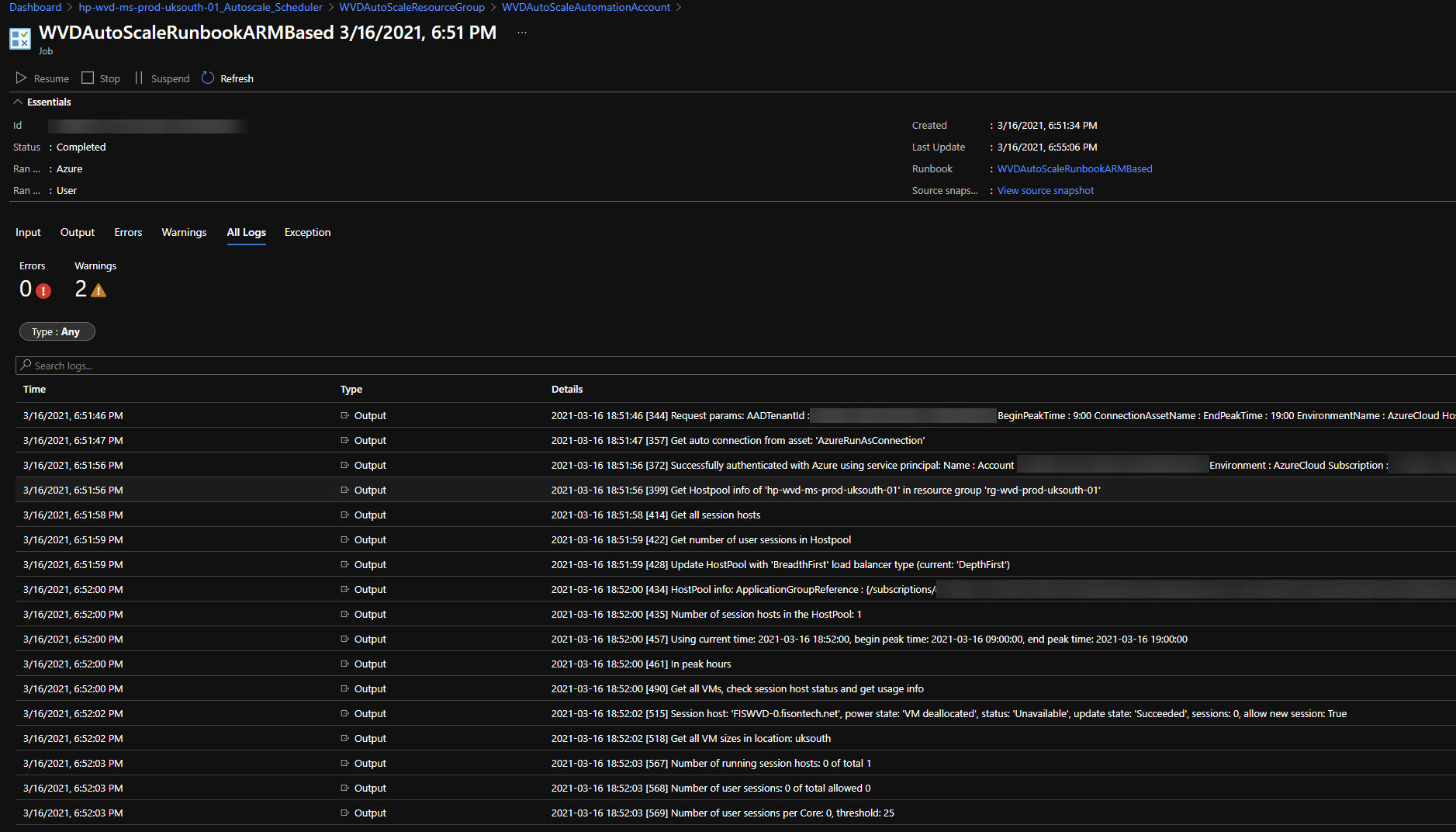Click the Resume play icon
The width and height of the screenshot is (1456, 832).
(x=21, y=78)
